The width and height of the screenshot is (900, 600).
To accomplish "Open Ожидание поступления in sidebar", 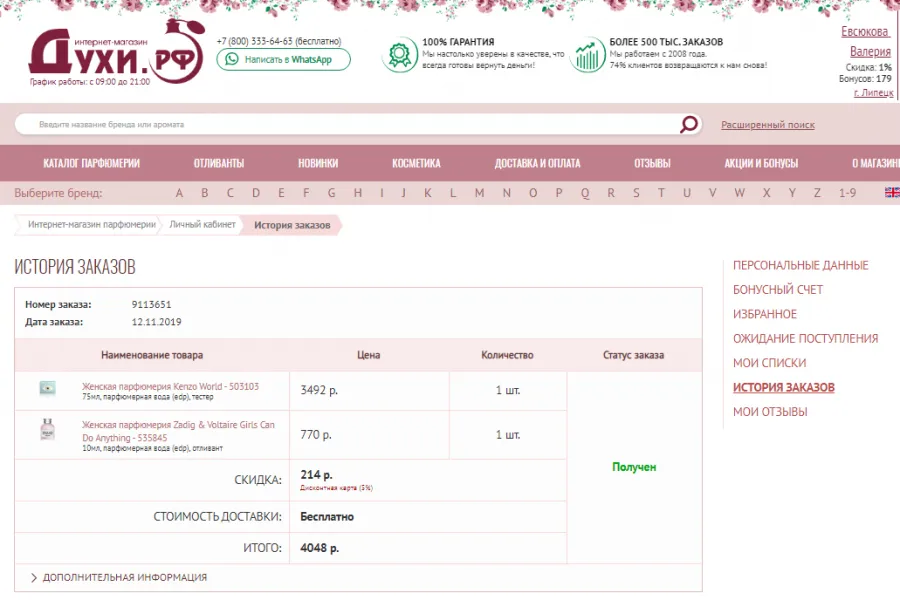I will click(x=805, y=338).
